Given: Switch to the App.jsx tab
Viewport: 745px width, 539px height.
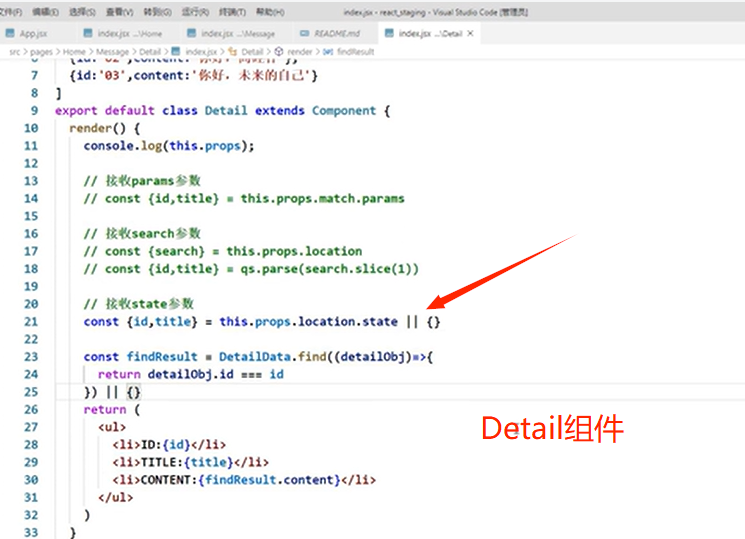Looking at the screenshot, I should pos(33,34).
